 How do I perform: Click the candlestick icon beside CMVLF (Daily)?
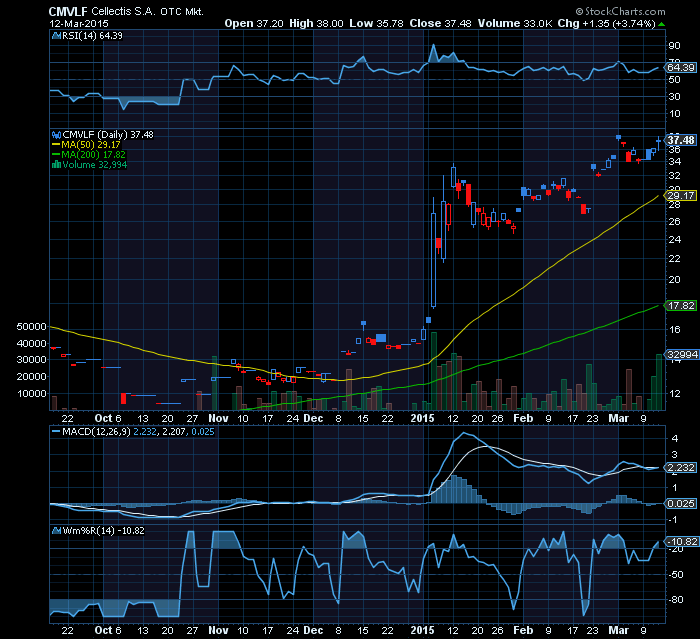tap(56, 134)
